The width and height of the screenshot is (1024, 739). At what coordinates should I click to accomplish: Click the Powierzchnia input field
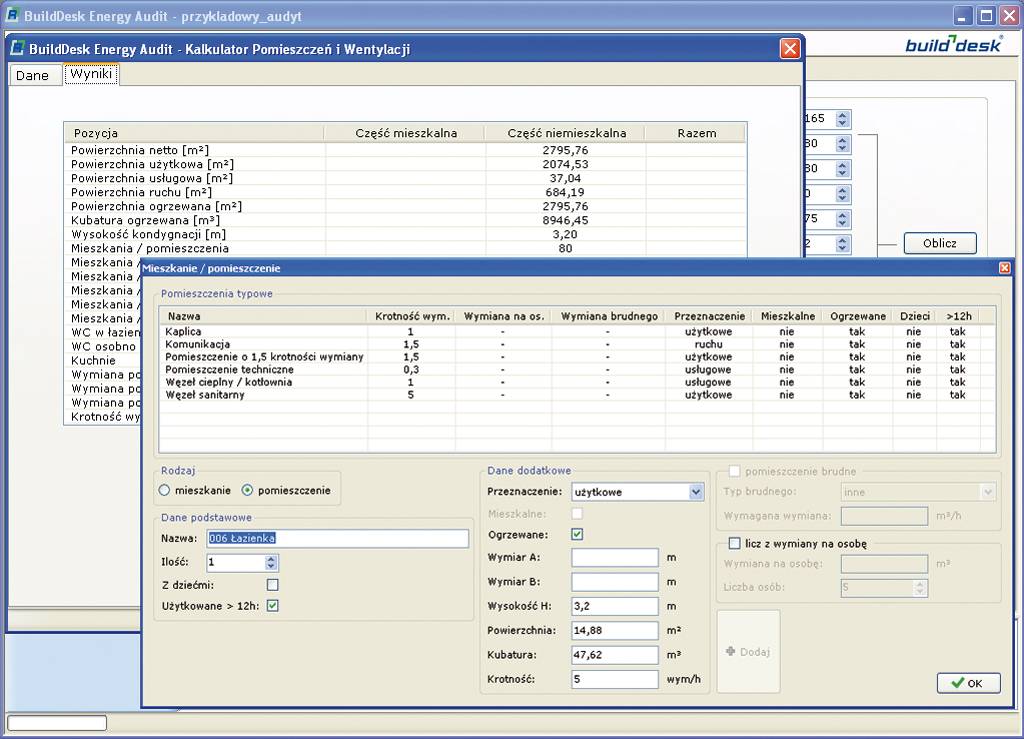(x=615, y=631)
